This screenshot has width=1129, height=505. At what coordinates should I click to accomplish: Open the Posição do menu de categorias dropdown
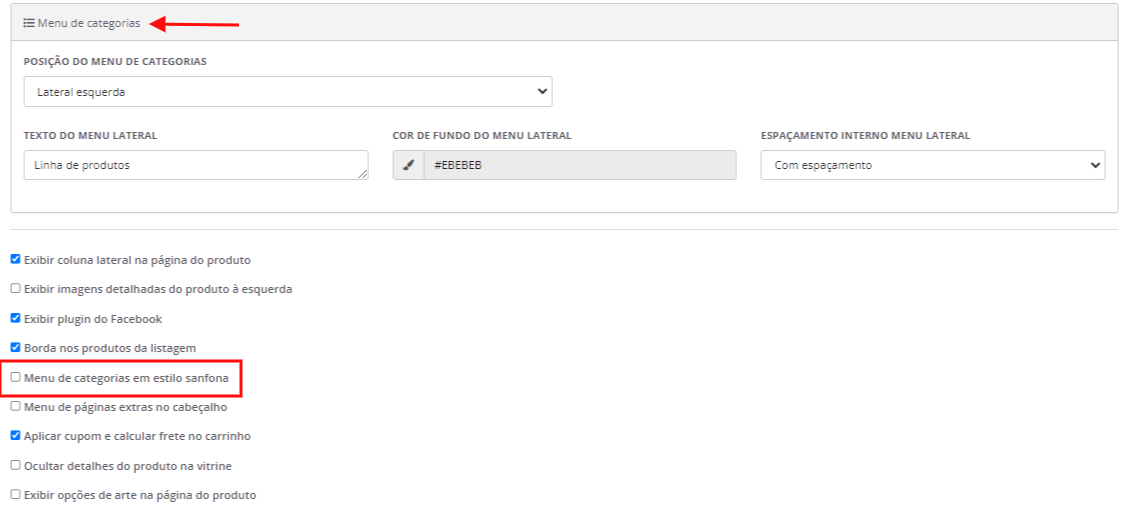point(288,91)
